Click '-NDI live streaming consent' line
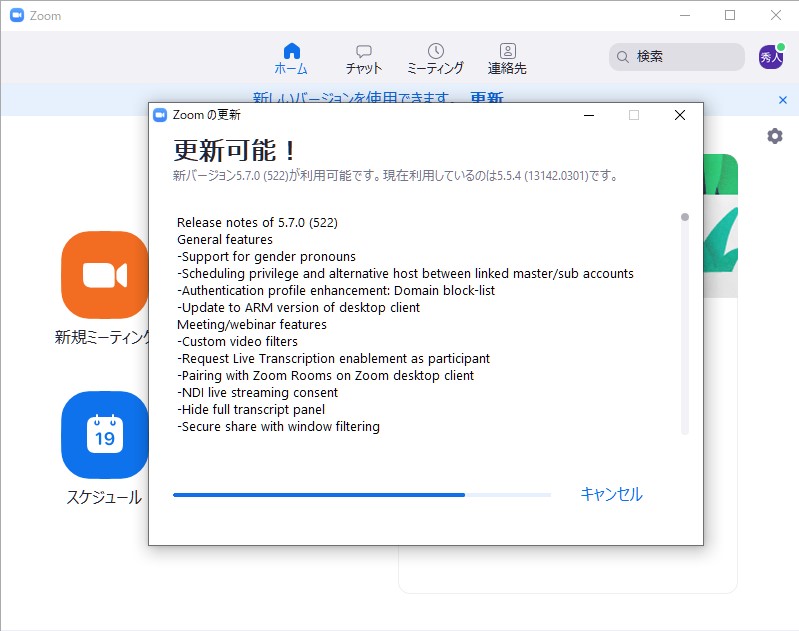Image resolution: width=799 pixels, height=631 pixels. (257, 392)
